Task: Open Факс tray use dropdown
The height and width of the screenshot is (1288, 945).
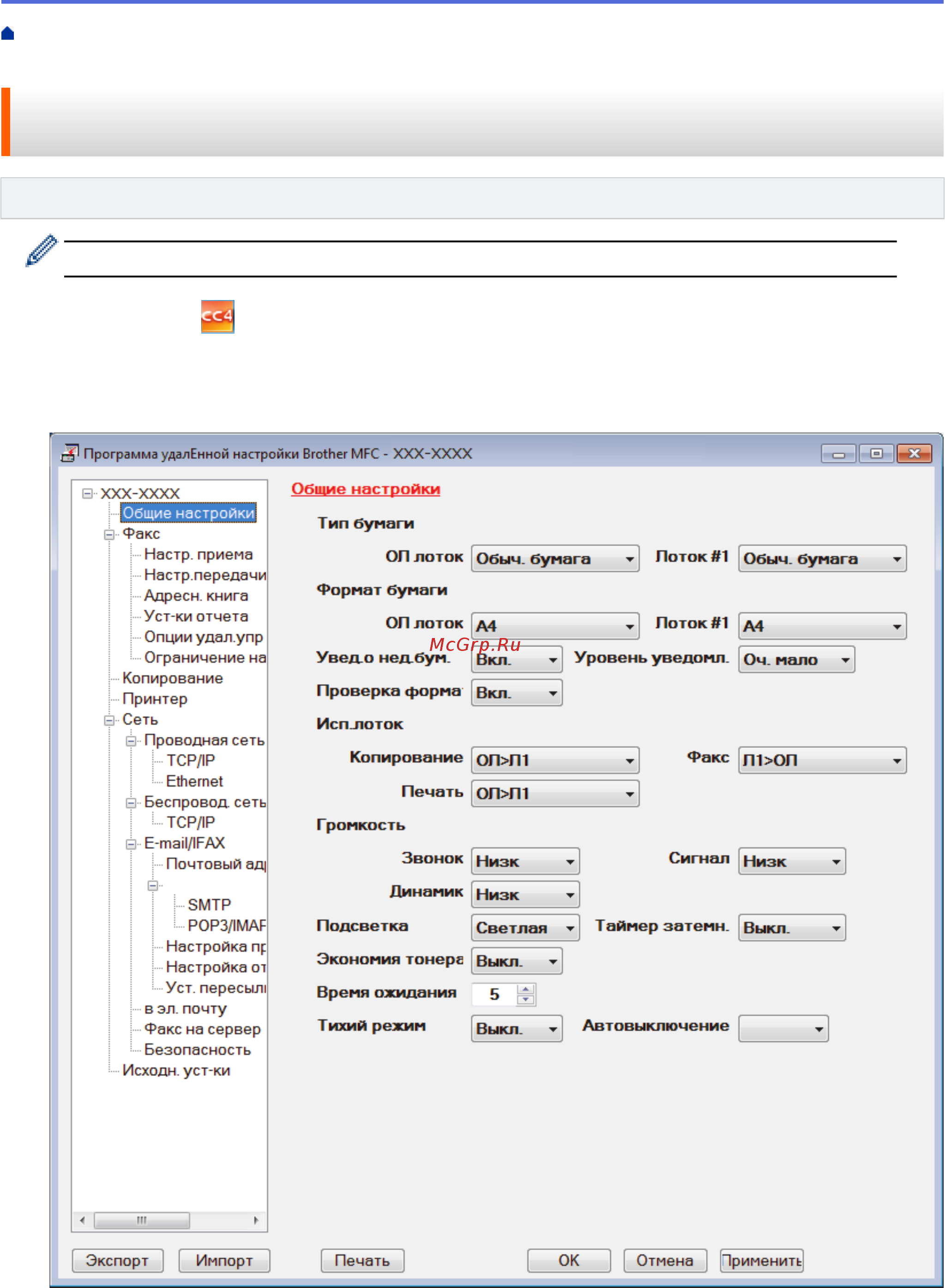Action: pos(822,760)
